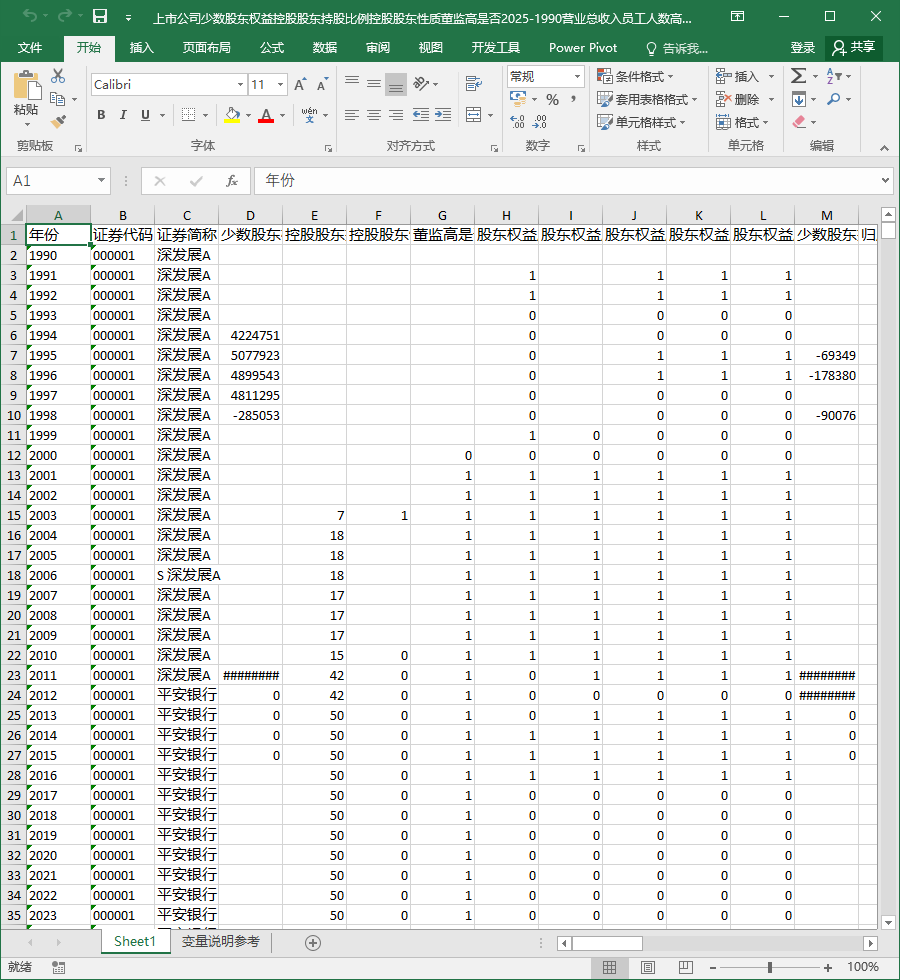Image resolution: width=900 pixels, height=980 pixels.
Task: Click the Format Painter brush icon
Action: click(x=58, y=121)
